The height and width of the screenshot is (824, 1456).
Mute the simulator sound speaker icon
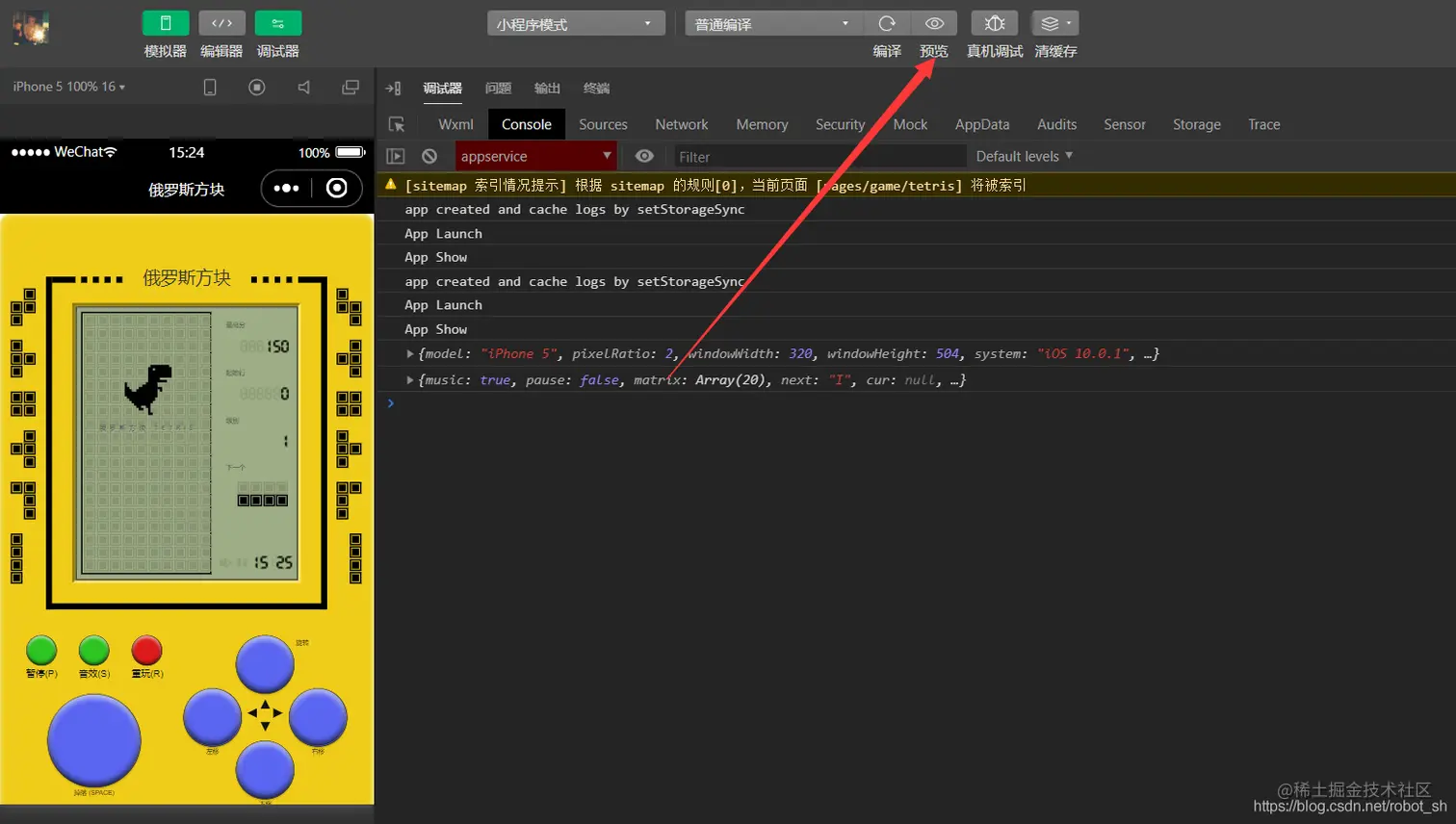pyautogui.click(x=304, y=88)
